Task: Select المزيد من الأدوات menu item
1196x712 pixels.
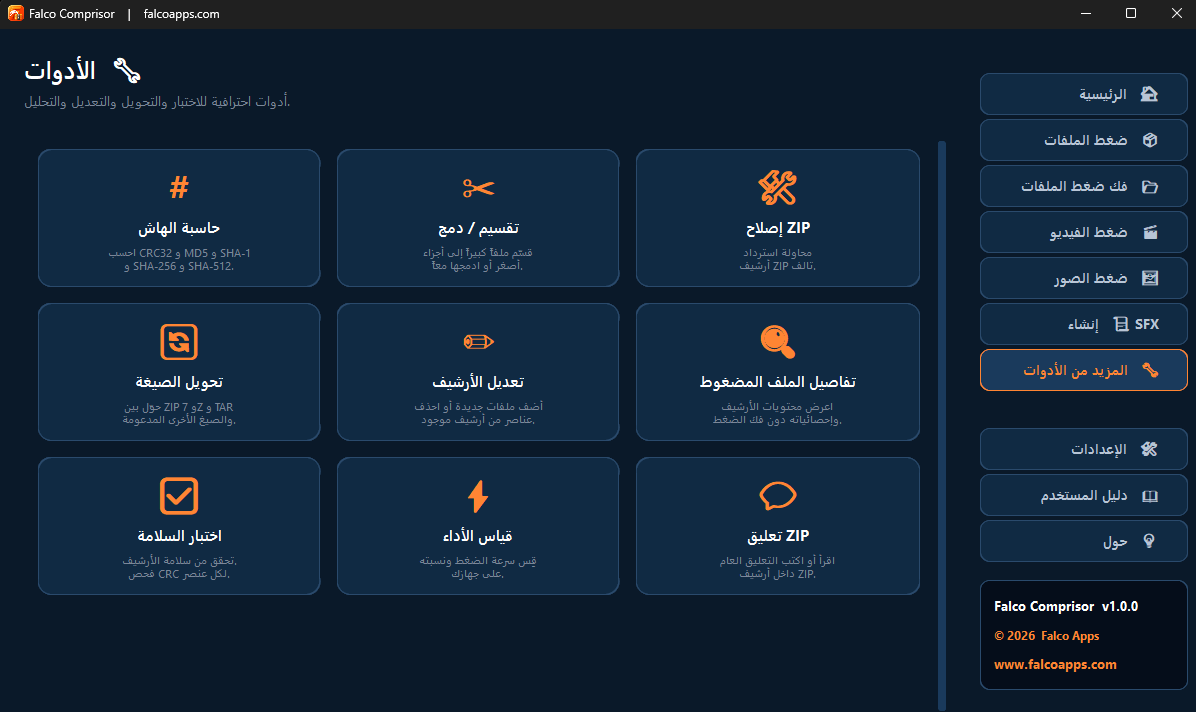Action: tap(1083, 370)
